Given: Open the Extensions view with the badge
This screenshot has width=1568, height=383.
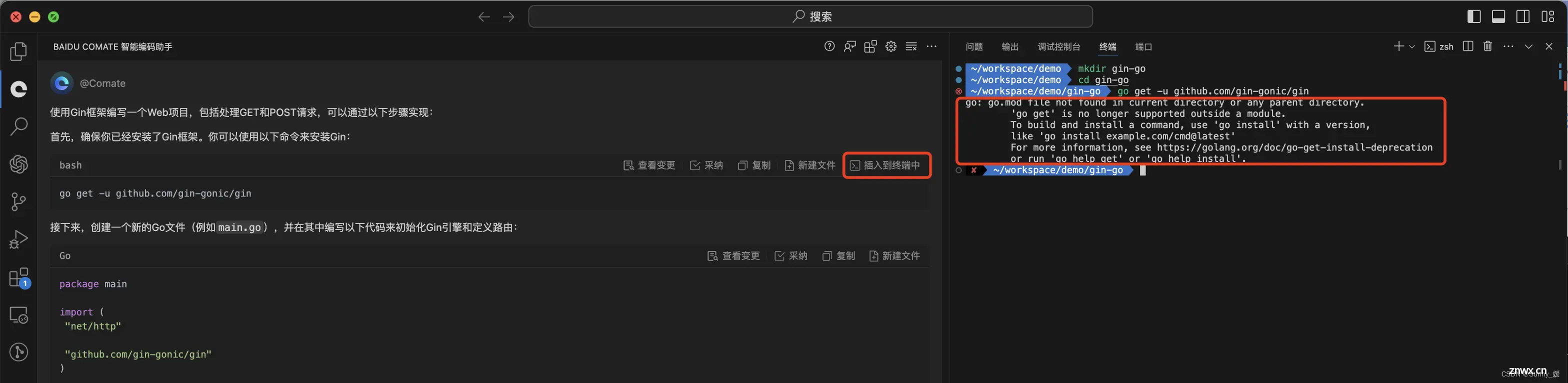Looking at the screenshot, I should [19, 277].
